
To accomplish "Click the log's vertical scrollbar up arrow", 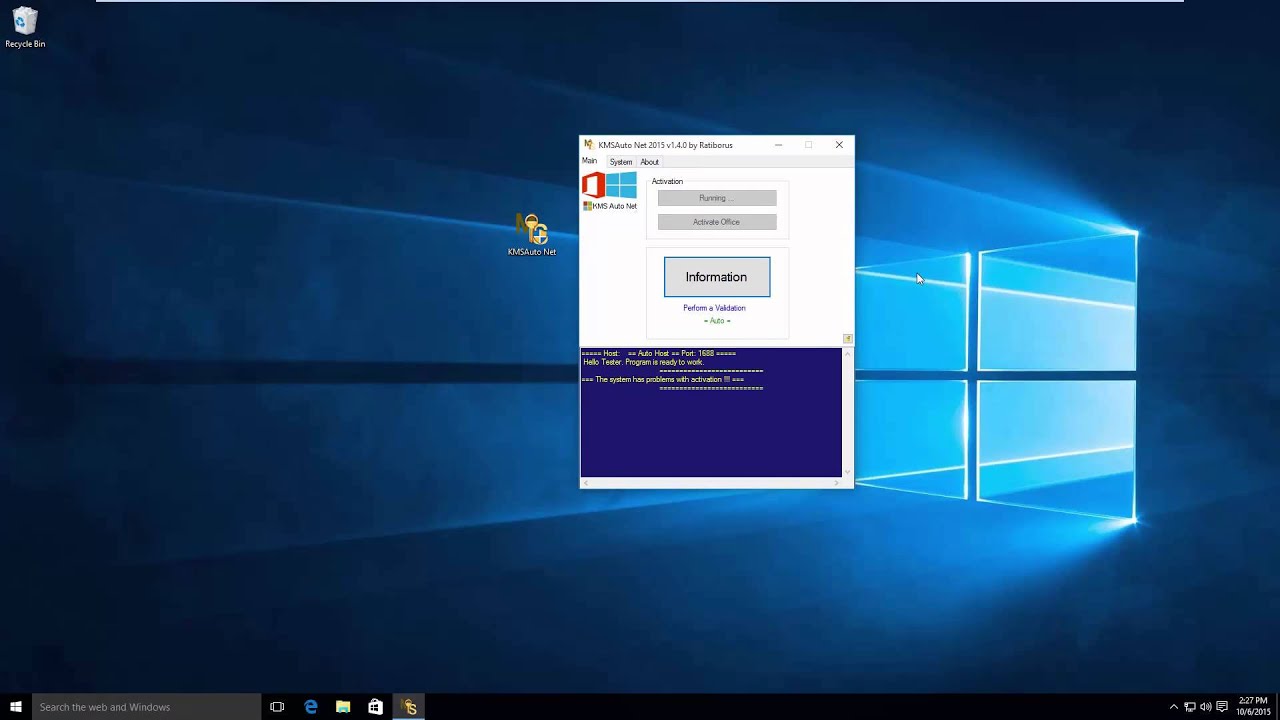I will (848, 353).
